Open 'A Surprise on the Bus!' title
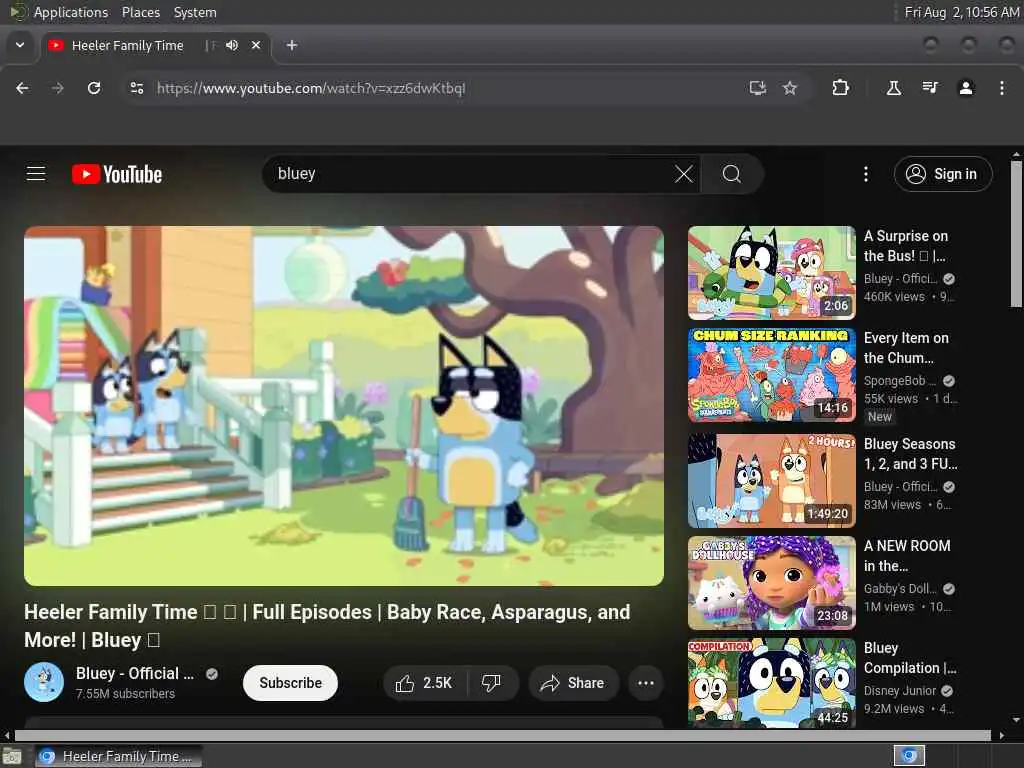This screenshot has height=768, width=1024. tap(906, 246)
